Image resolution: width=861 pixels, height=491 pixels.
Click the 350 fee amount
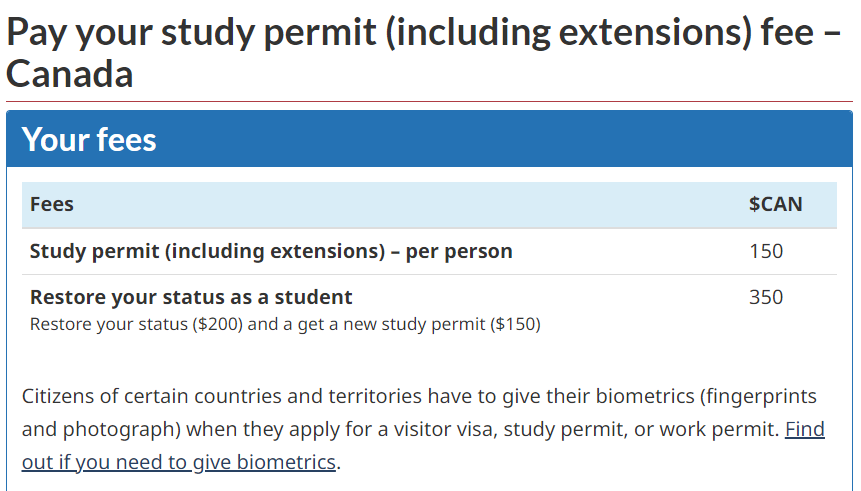766,297
